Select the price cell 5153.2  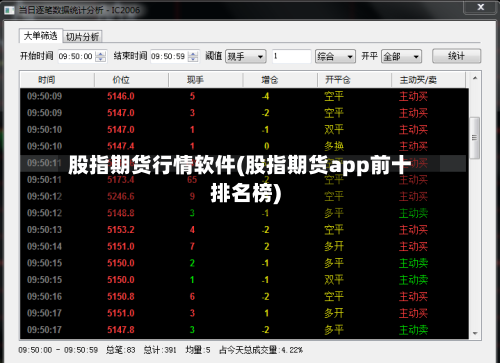pyautogui.click(x=121, y=230)
